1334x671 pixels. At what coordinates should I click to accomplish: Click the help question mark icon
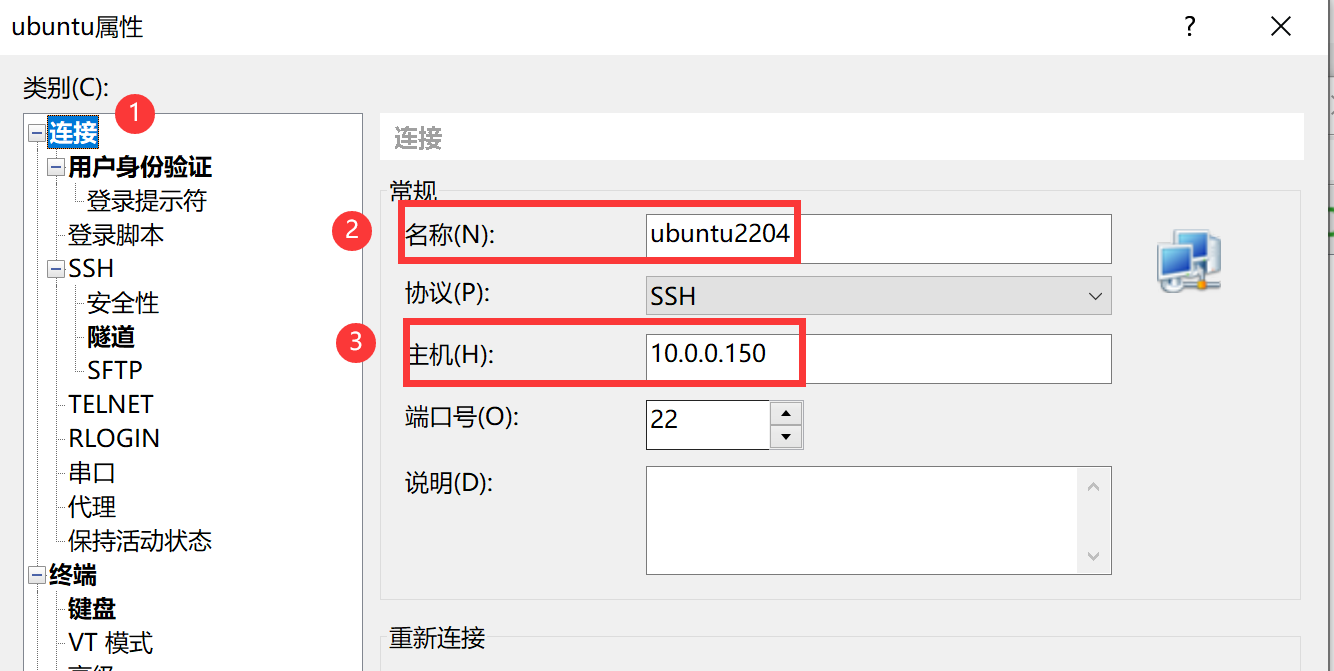(x=1190, y=27)
